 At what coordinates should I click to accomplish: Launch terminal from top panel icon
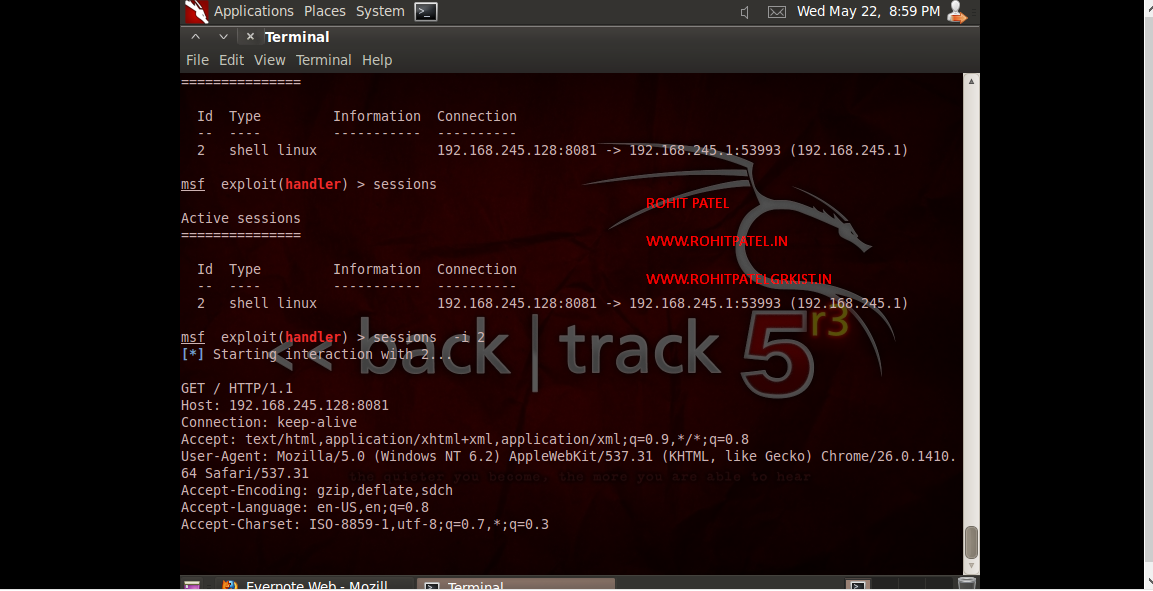point(426,11)
